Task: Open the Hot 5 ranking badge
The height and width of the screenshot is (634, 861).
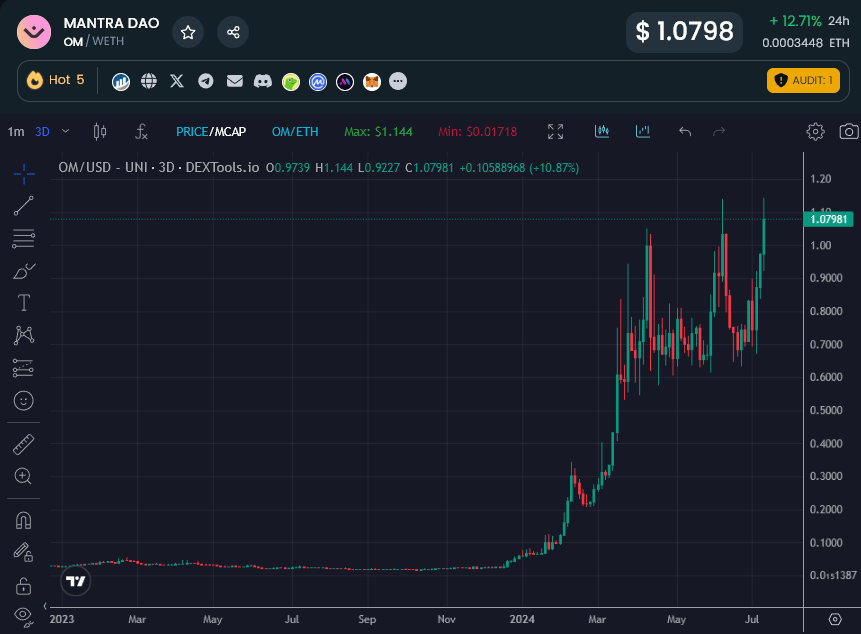Action: (55, 80)
